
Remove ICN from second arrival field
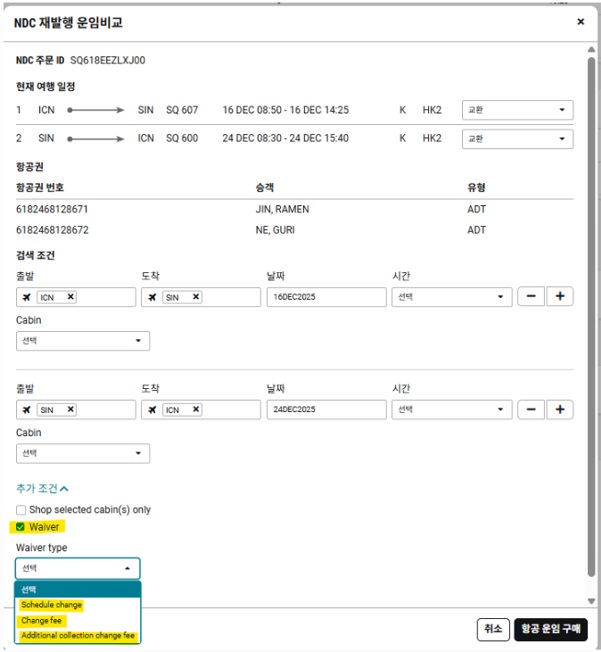coord(196,410)
